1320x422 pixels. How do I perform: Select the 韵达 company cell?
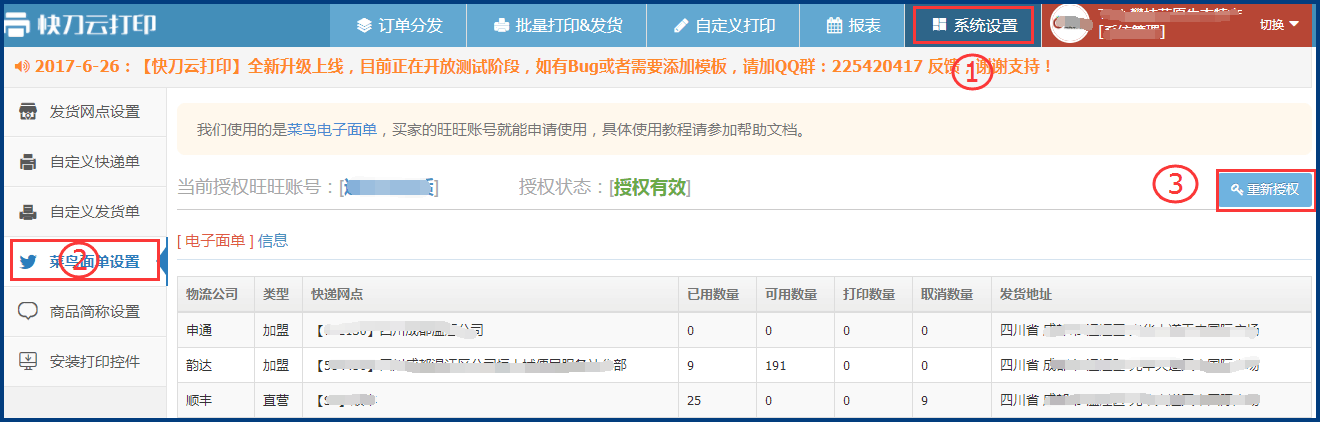(x=199, y=364)
